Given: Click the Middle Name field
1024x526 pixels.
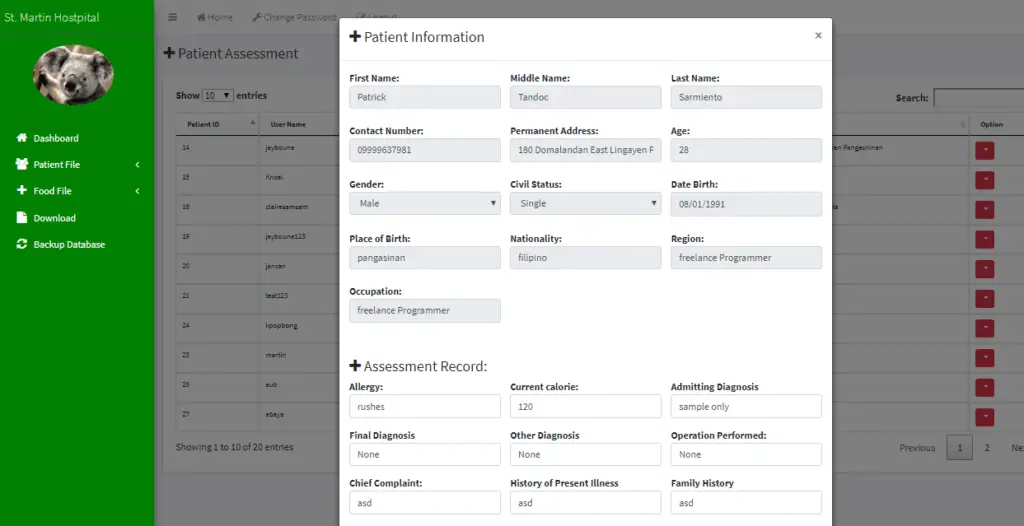Looking at the screenshot, I should coord(586,97).
